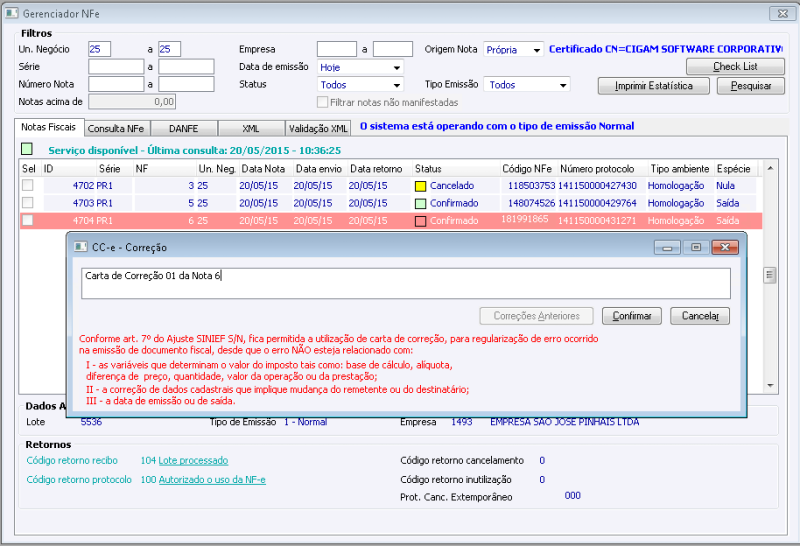Click the Empresa end input field
Image resolution: width=800 pixels, height=546 pixels.
pos(393,49)
